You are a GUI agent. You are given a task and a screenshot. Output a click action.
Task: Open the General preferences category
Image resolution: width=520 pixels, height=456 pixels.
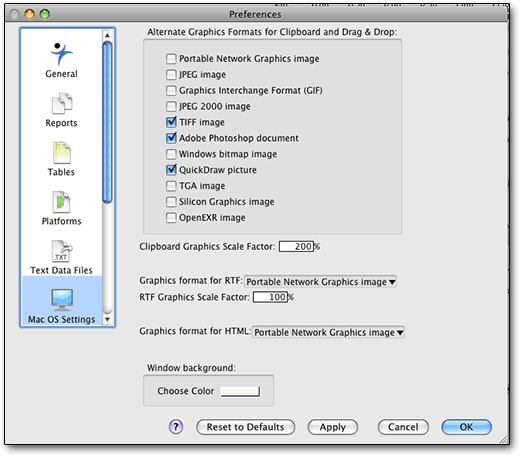[x=61, y=60]
